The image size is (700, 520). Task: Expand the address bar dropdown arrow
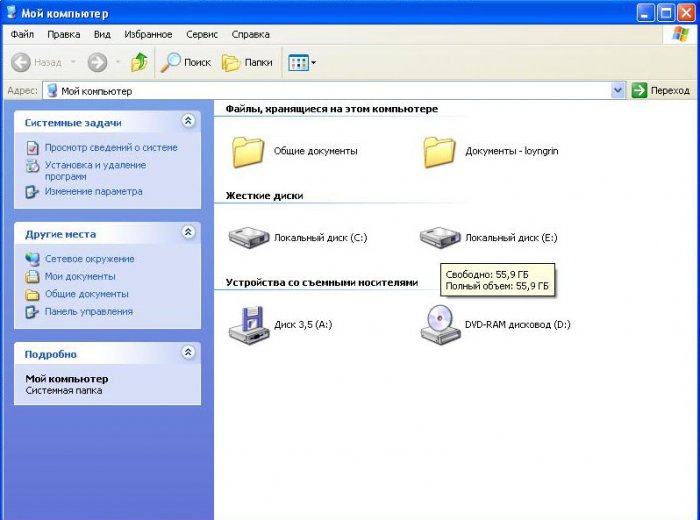[618, 91]
